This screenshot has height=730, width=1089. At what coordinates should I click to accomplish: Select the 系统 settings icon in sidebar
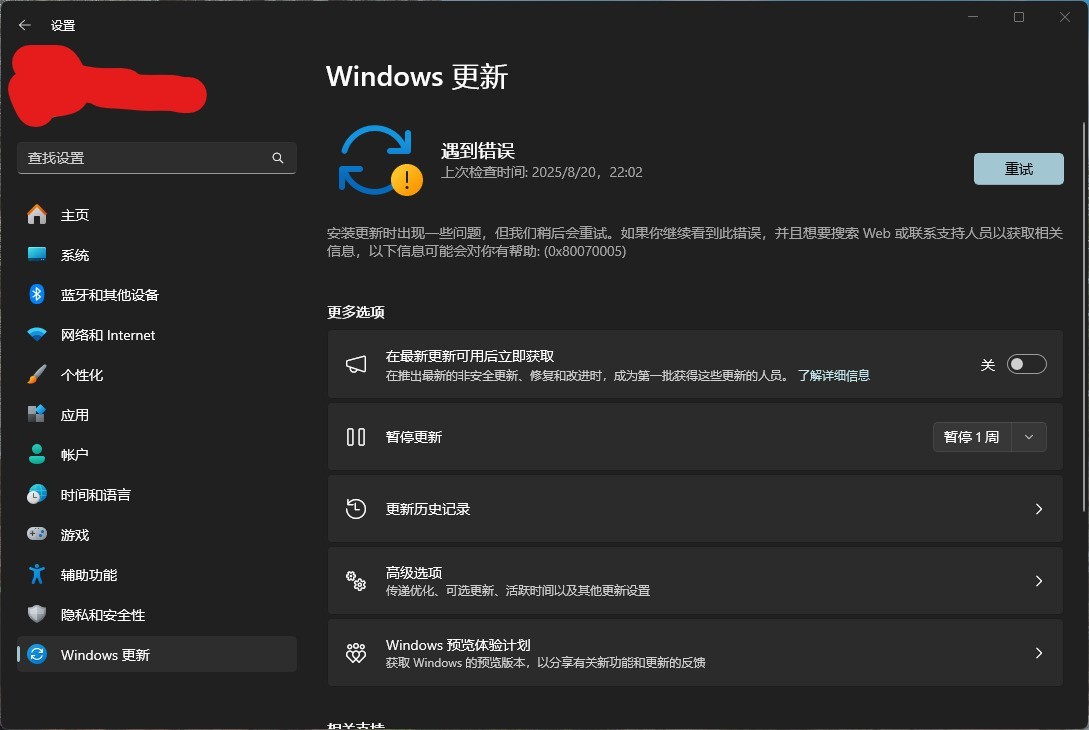click(x=36, y=255)
